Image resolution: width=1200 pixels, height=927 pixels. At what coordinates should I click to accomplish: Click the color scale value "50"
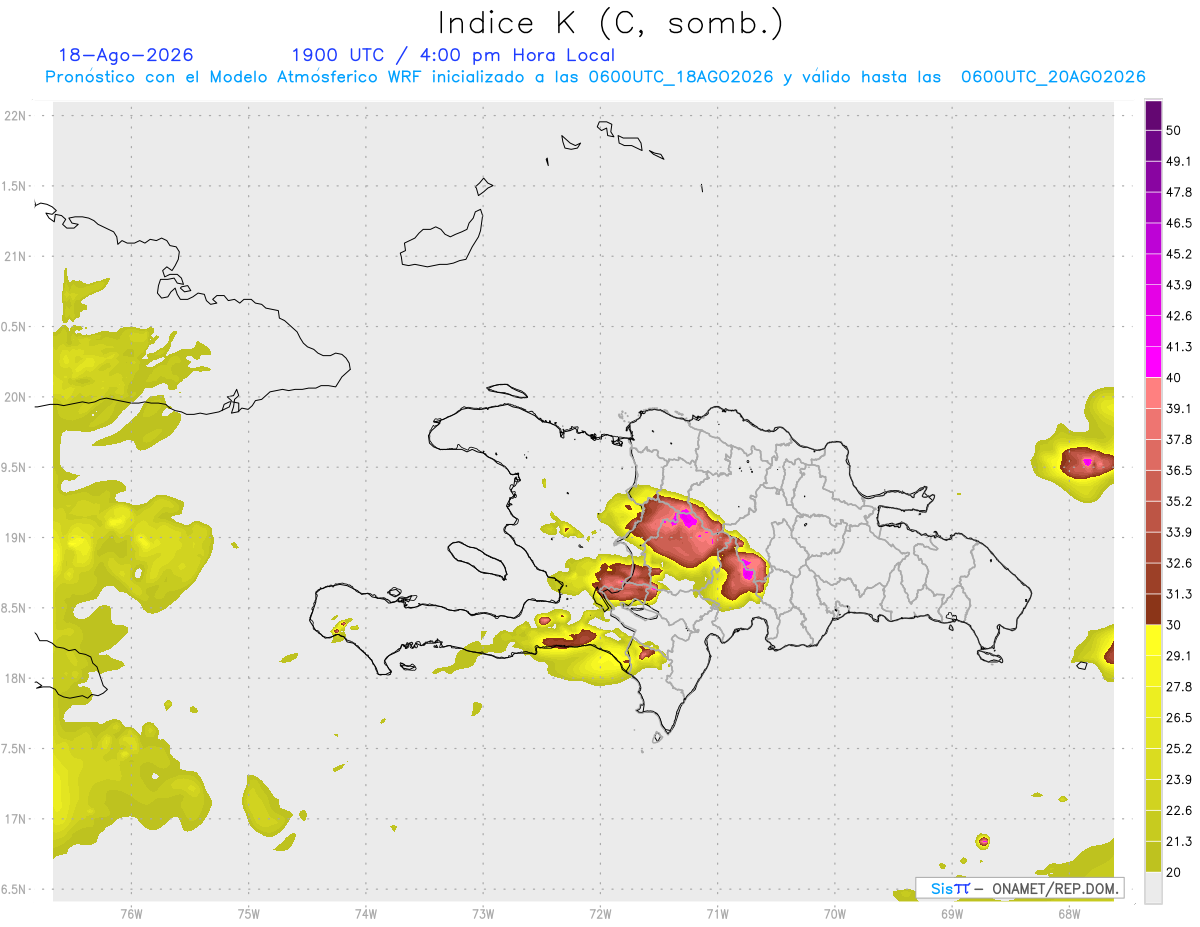(1174, 130)
